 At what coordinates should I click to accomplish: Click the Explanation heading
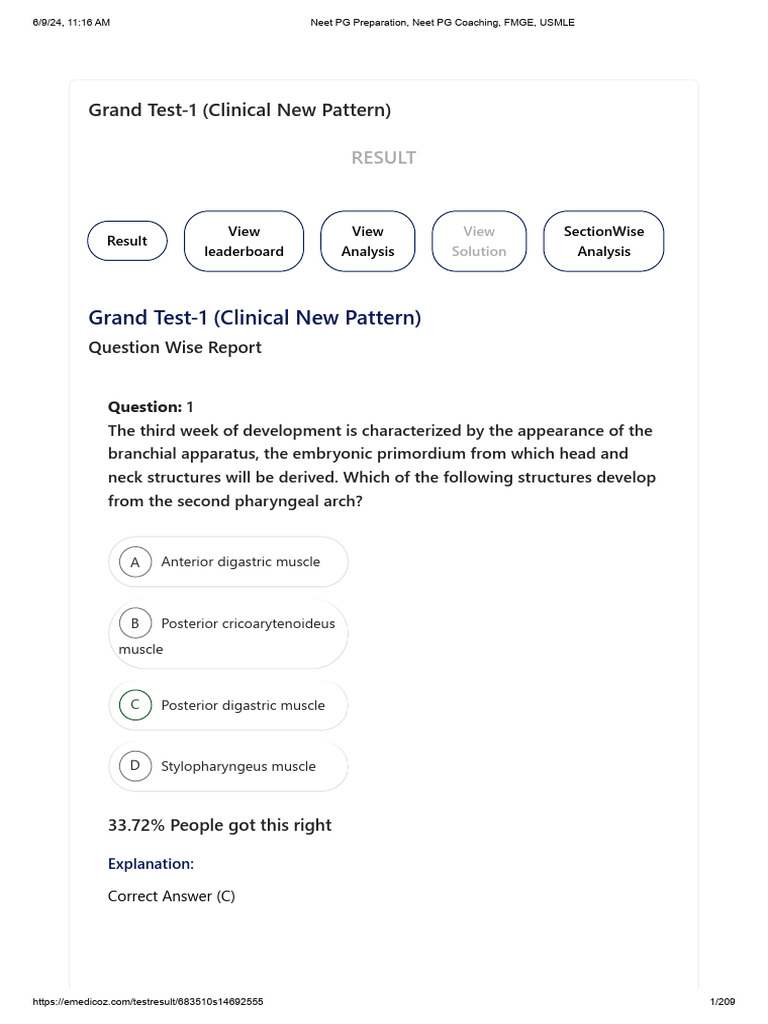(x=151, y=864)
